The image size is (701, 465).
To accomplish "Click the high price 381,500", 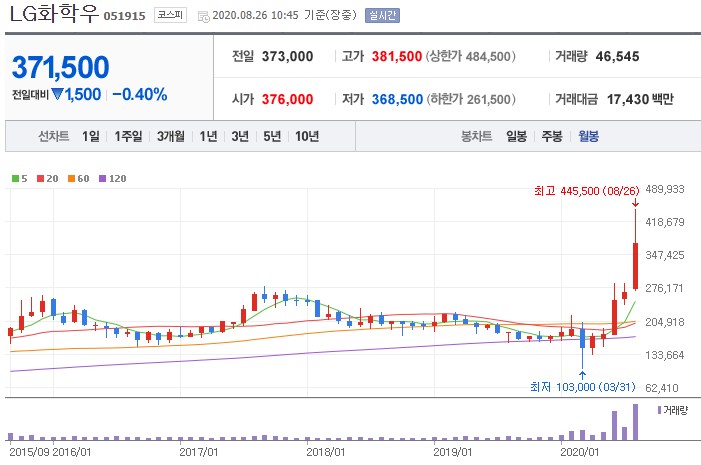I will point(397,56).
